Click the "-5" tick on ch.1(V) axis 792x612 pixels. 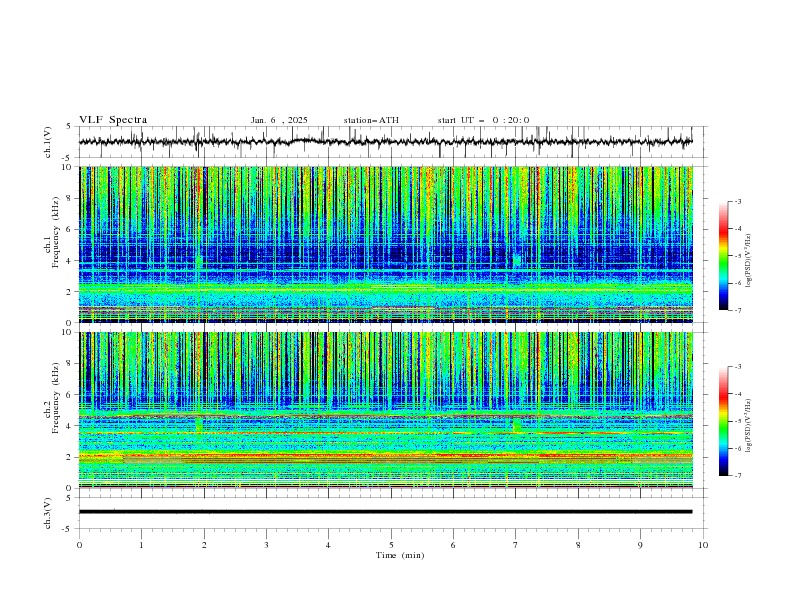[67, 158]
